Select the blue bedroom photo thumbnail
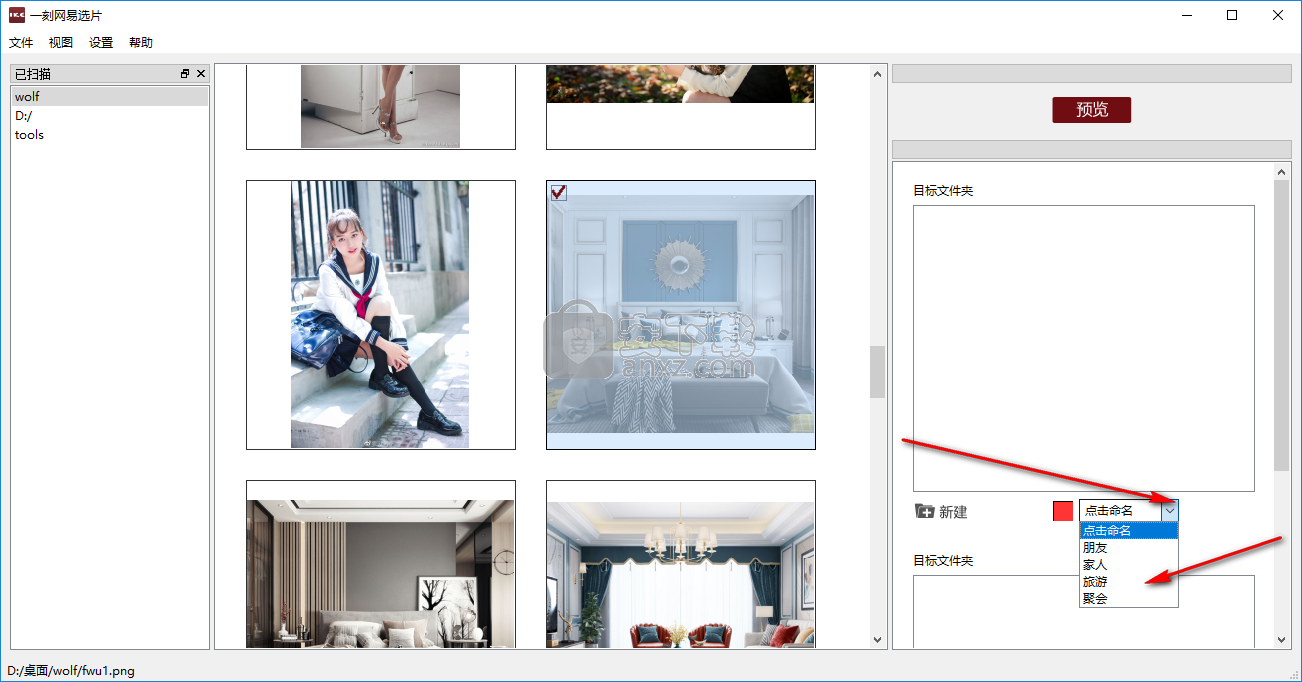Viewport: 1302px width, 682px height. tap(681, 315)
